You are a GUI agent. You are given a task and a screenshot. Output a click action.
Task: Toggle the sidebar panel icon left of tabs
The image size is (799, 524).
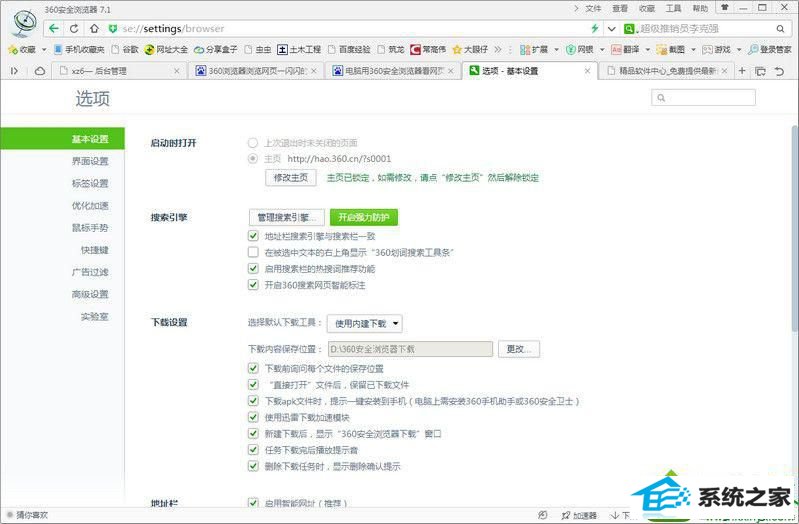14,71
